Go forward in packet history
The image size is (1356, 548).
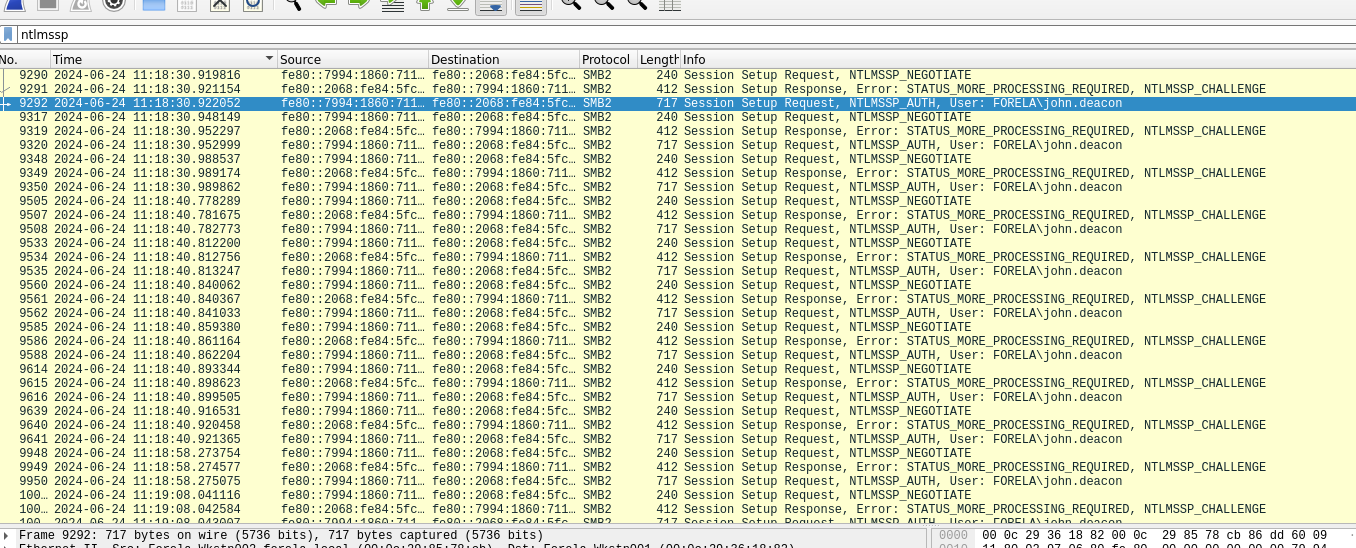[359, 5]
